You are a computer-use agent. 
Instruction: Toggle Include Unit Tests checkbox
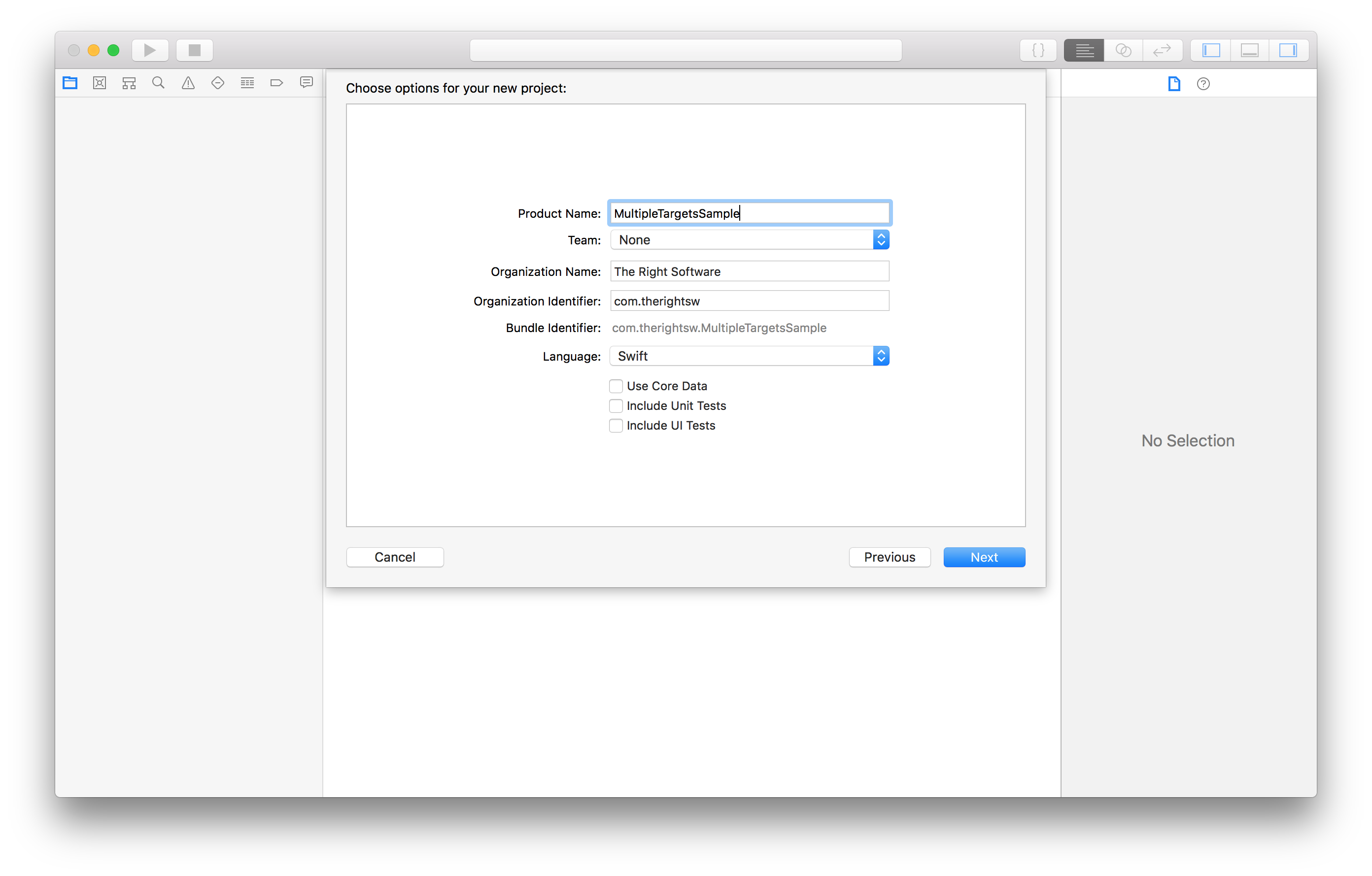614,405
